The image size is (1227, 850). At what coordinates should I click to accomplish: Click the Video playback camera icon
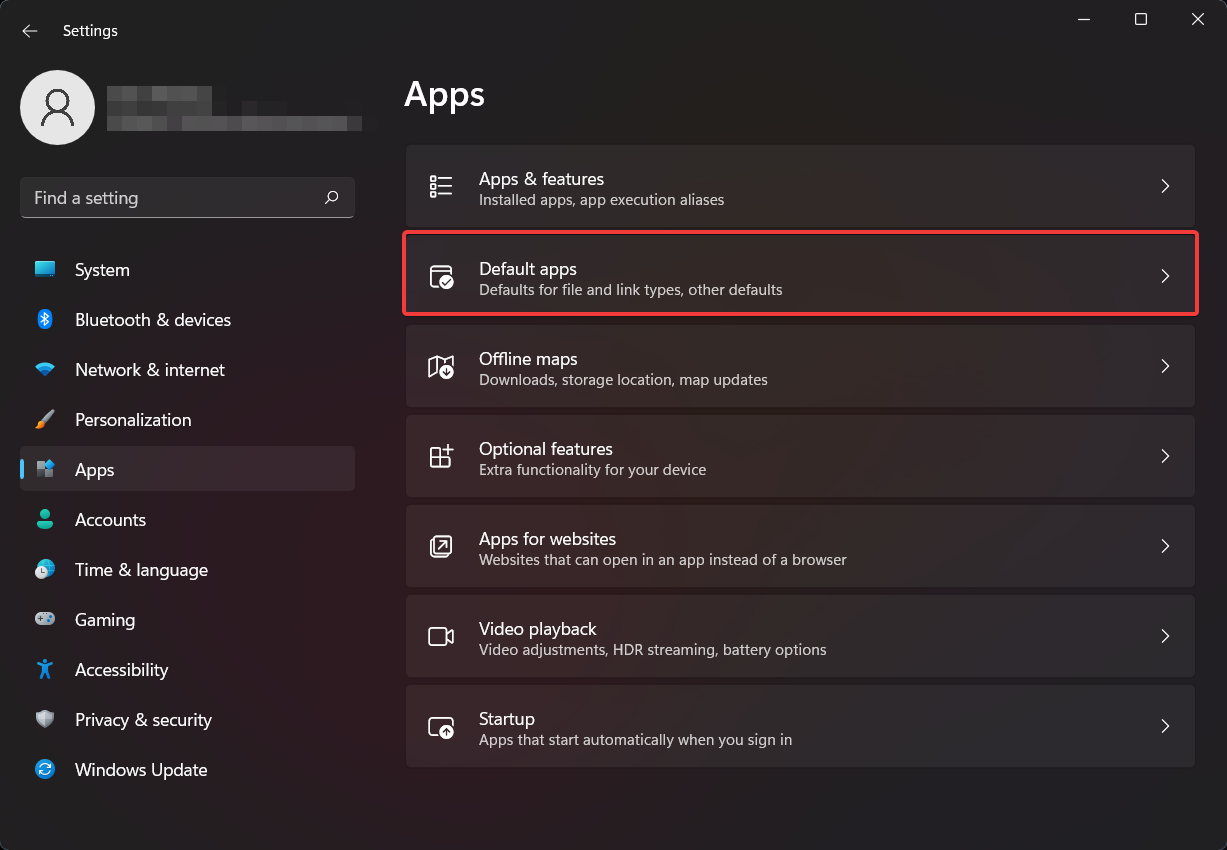pos(441,637)
